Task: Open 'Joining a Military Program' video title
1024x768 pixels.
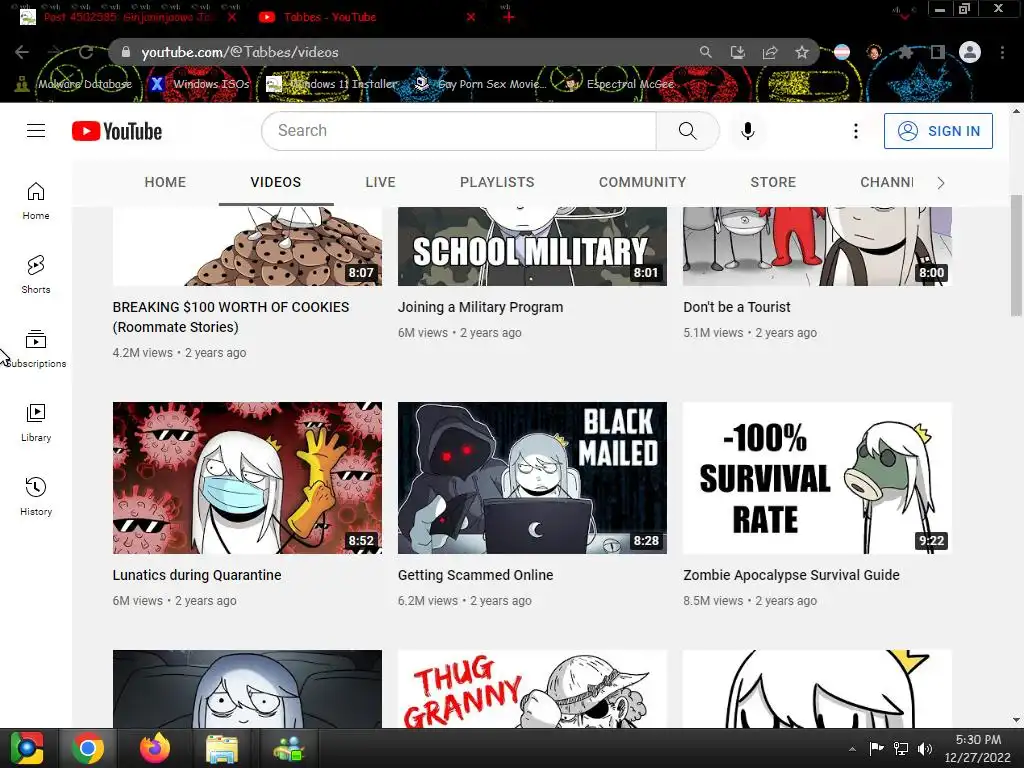Action: pos(480,307)
